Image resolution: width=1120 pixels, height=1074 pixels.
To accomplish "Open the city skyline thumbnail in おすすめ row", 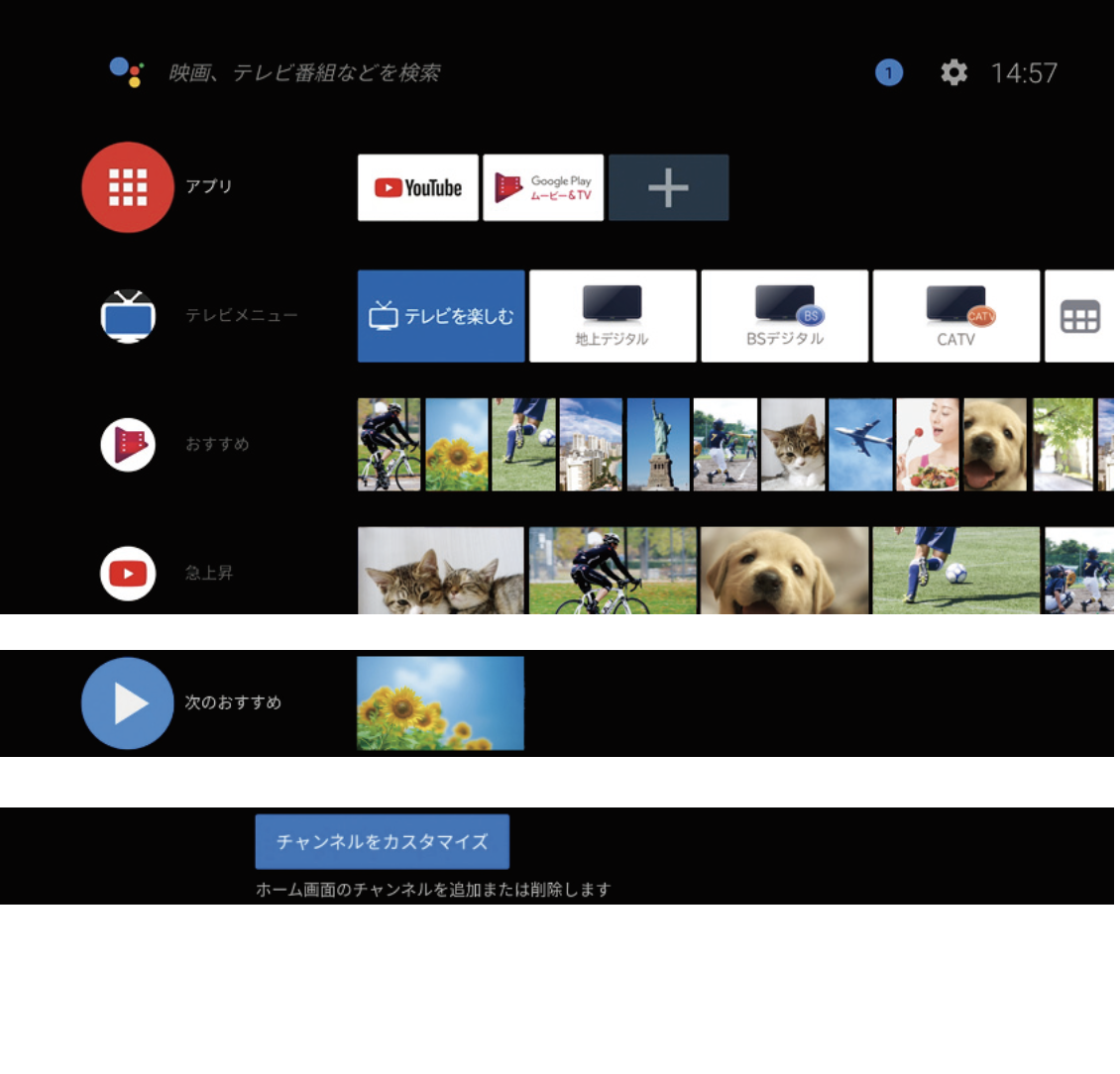I will tap(591, 444).
